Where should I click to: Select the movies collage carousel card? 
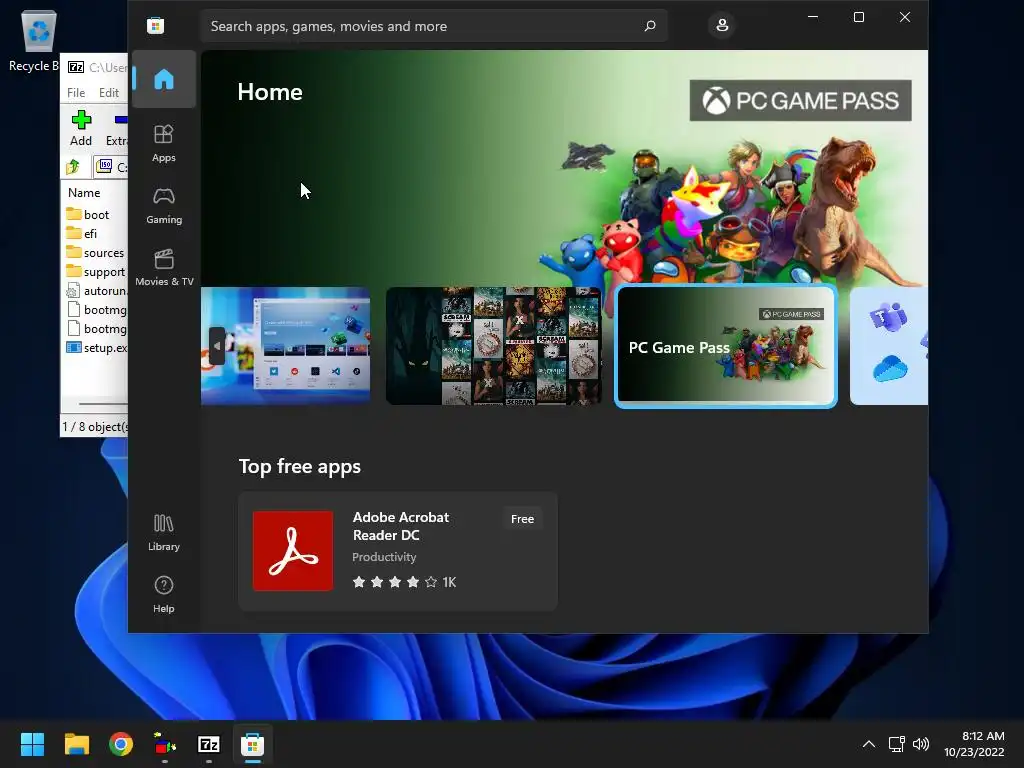tap(493, 346)
